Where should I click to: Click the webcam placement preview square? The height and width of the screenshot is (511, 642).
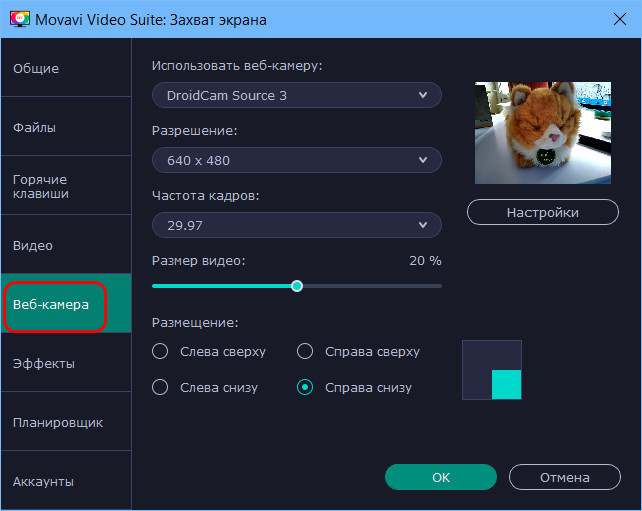coord(492,370)
